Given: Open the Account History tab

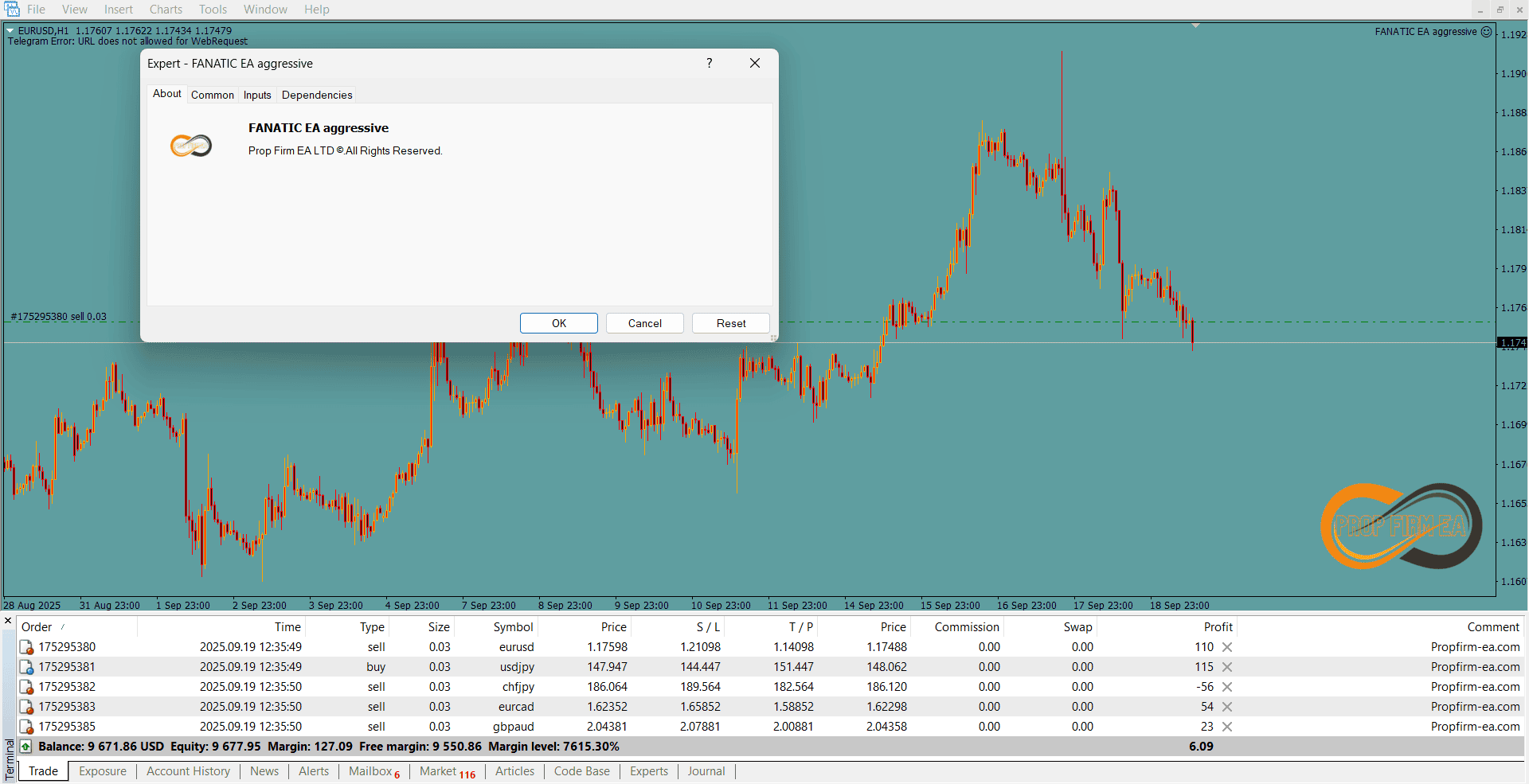Looking at the screenshot, I should pos(188,771).
